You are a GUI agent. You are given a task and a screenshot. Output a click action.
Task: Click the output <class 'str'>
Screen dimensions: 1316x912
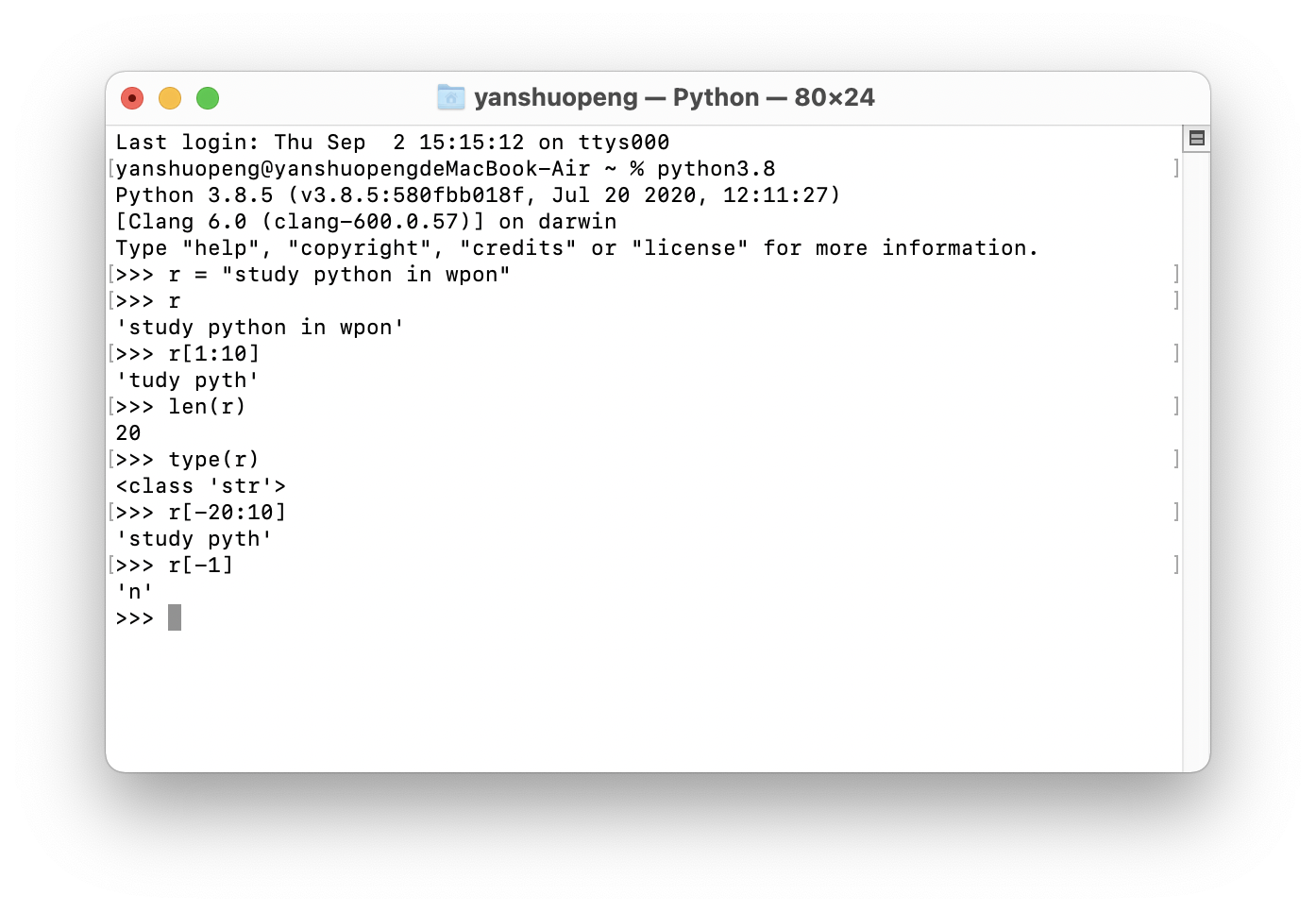coord(200,486)
